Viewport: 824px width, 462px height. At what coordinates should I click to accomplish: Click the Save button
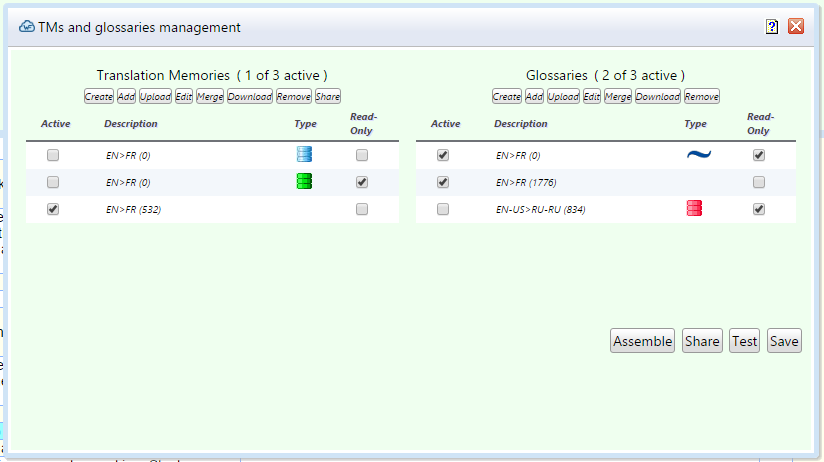784,341
